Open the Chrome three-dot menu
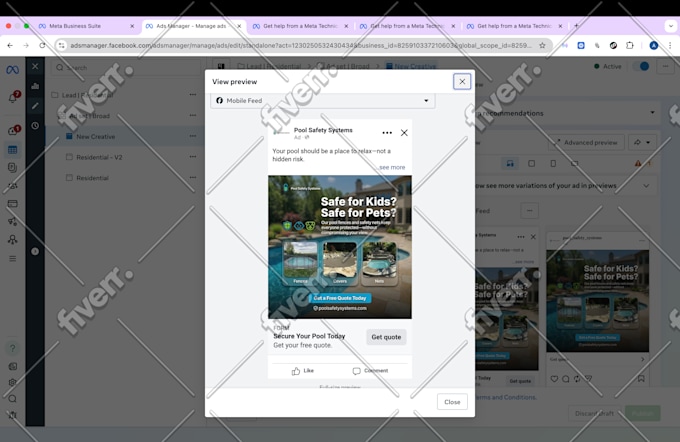680x442 pixels. (670, 46)
